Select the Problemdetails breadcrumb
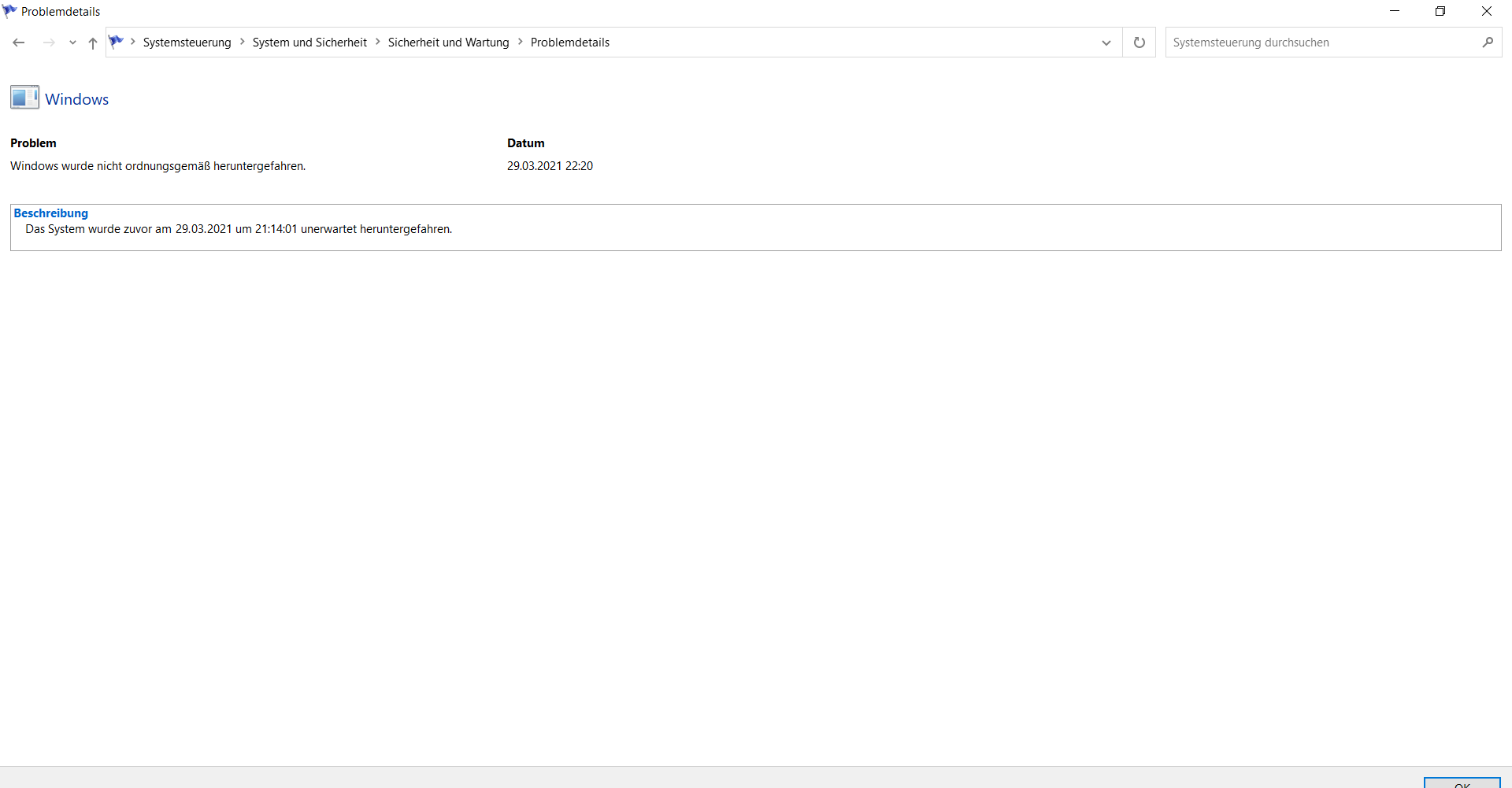Image resolution: width=1512 pixels, height=788 pixels. 570,43
